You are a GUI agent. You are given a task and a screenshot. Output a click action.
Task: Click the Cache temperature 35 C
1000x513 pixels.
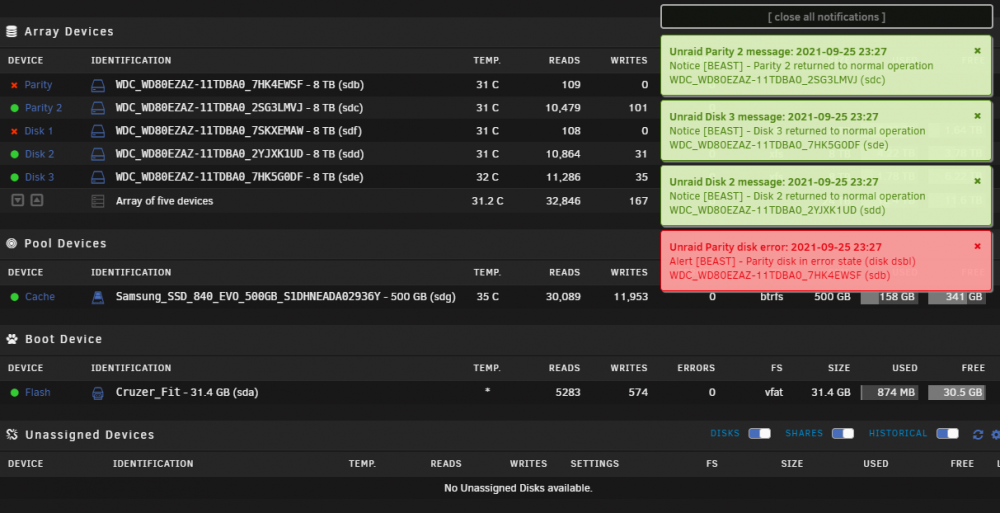[487, 297]
